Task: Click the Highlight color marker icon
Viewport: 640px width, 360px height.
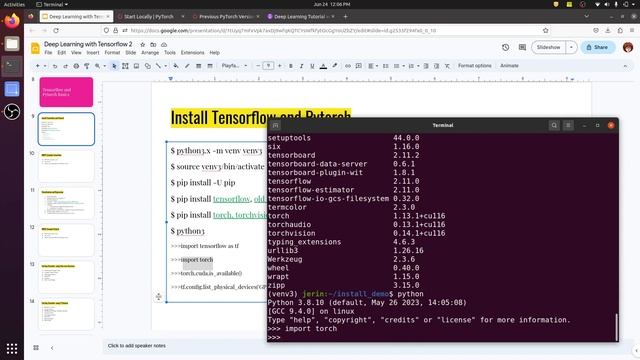Action: [335, 66]
